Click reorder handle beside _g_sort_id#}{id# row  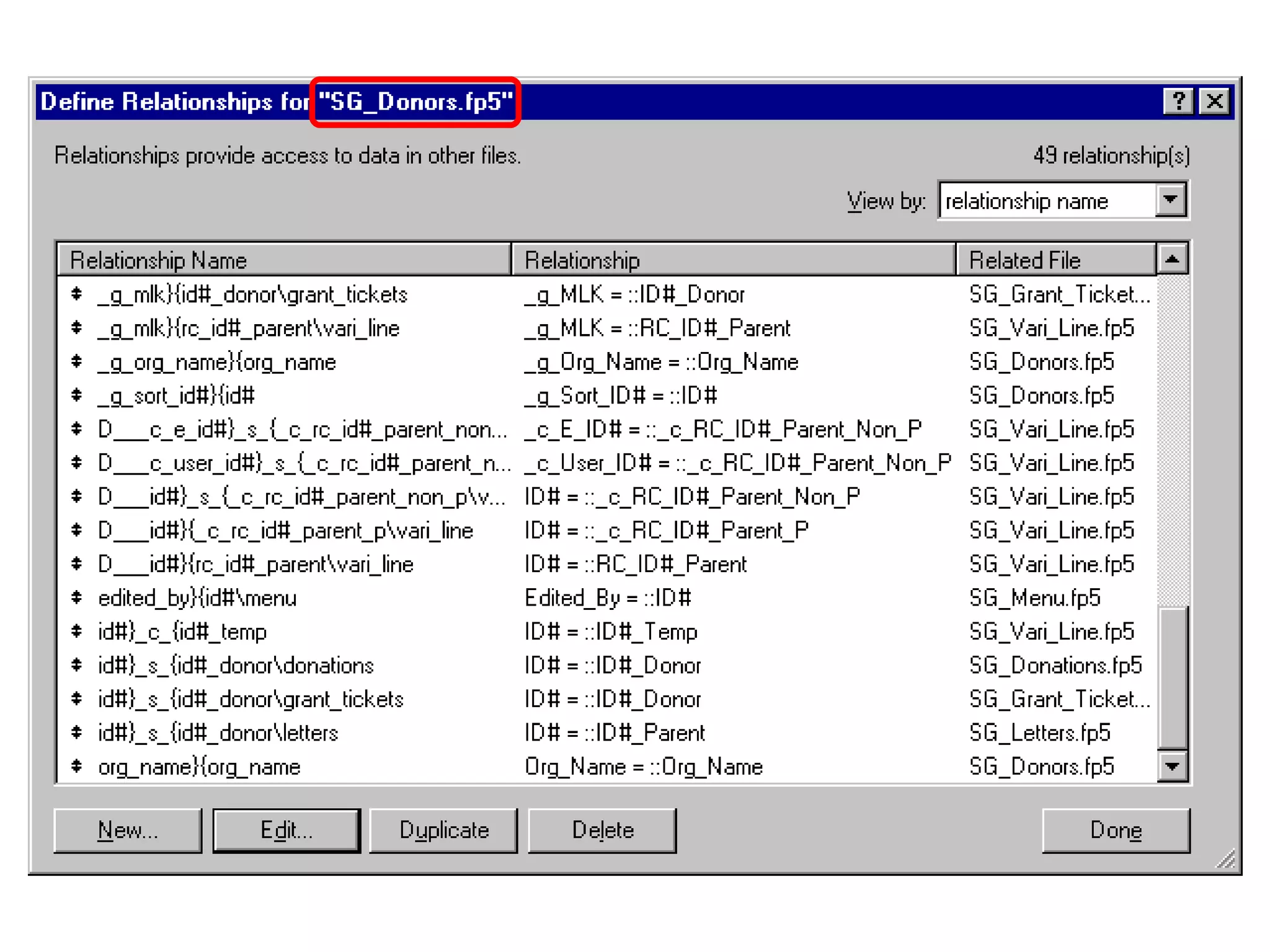(77, 395)
